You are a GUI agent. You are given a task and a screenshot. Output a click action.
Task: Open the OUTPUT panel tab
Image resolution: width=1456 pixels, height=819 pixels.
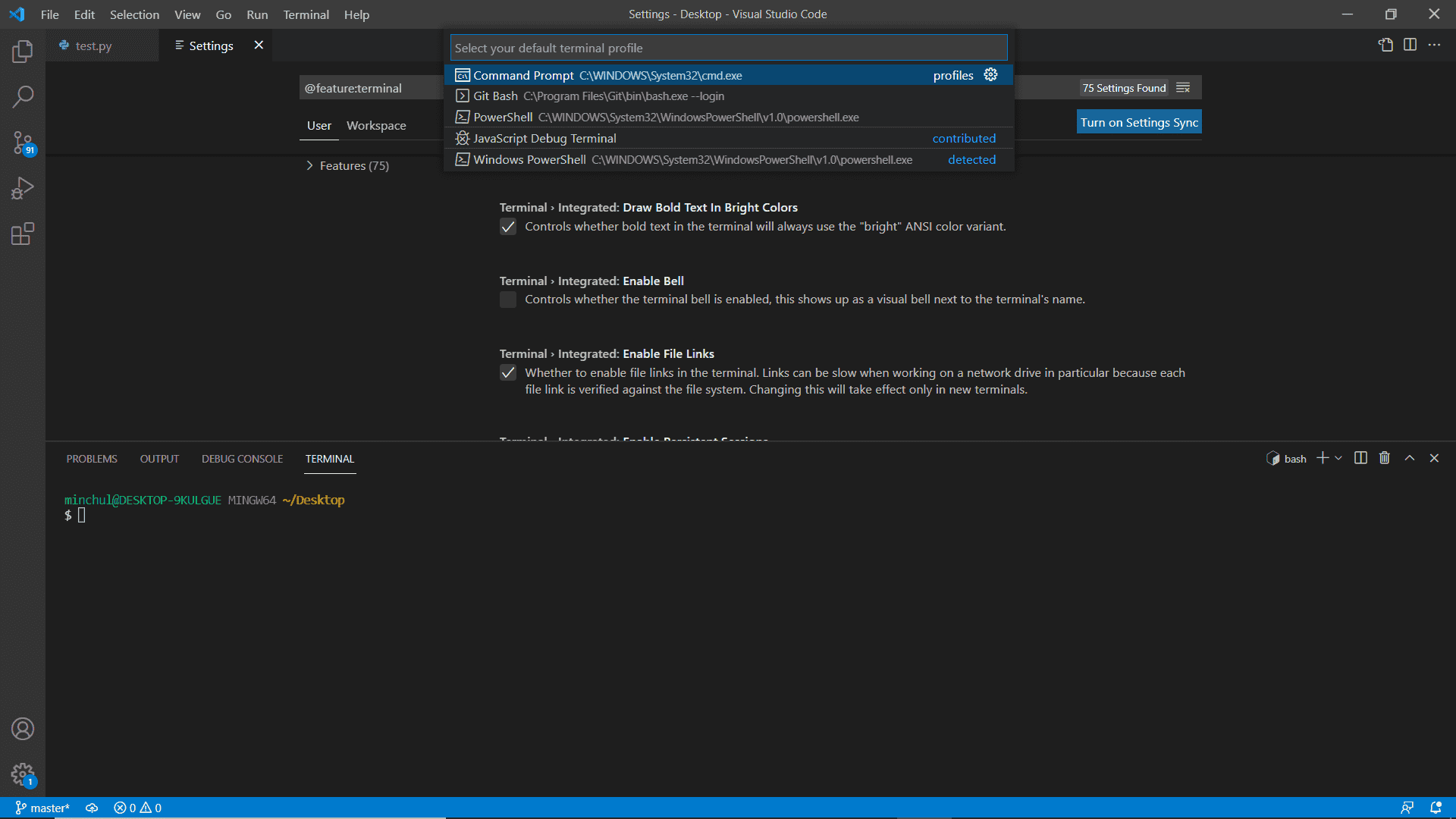(159, 459)
